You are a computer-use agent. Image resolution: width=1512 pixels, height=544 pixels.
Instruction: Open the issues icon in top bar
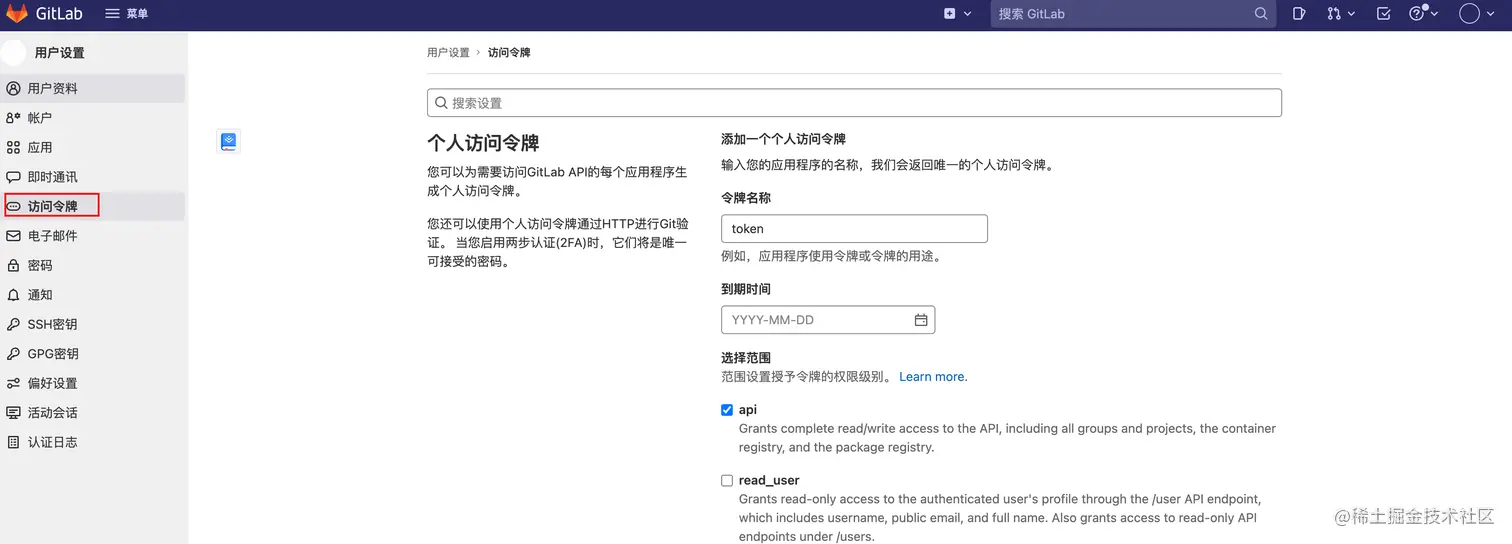click(1299, 14)
